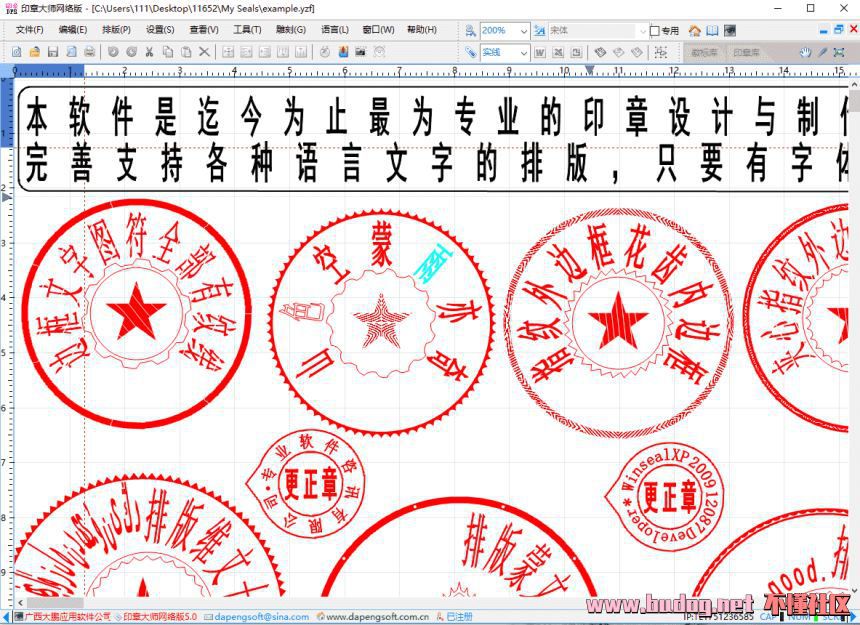The image size is (860, 625).
Task: Click the font icon beside 宋体
Action: tap(540, 31)
